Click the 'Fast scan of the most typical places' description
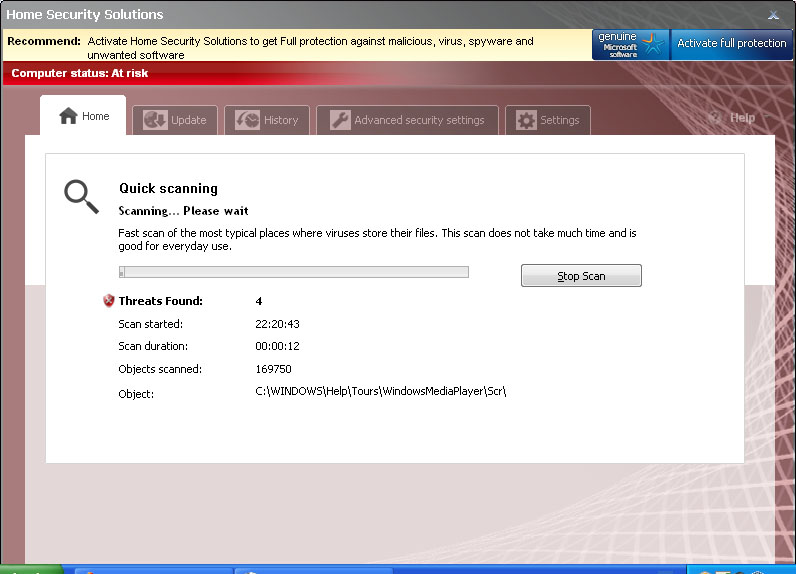796x574 pixels. point(377,240)
